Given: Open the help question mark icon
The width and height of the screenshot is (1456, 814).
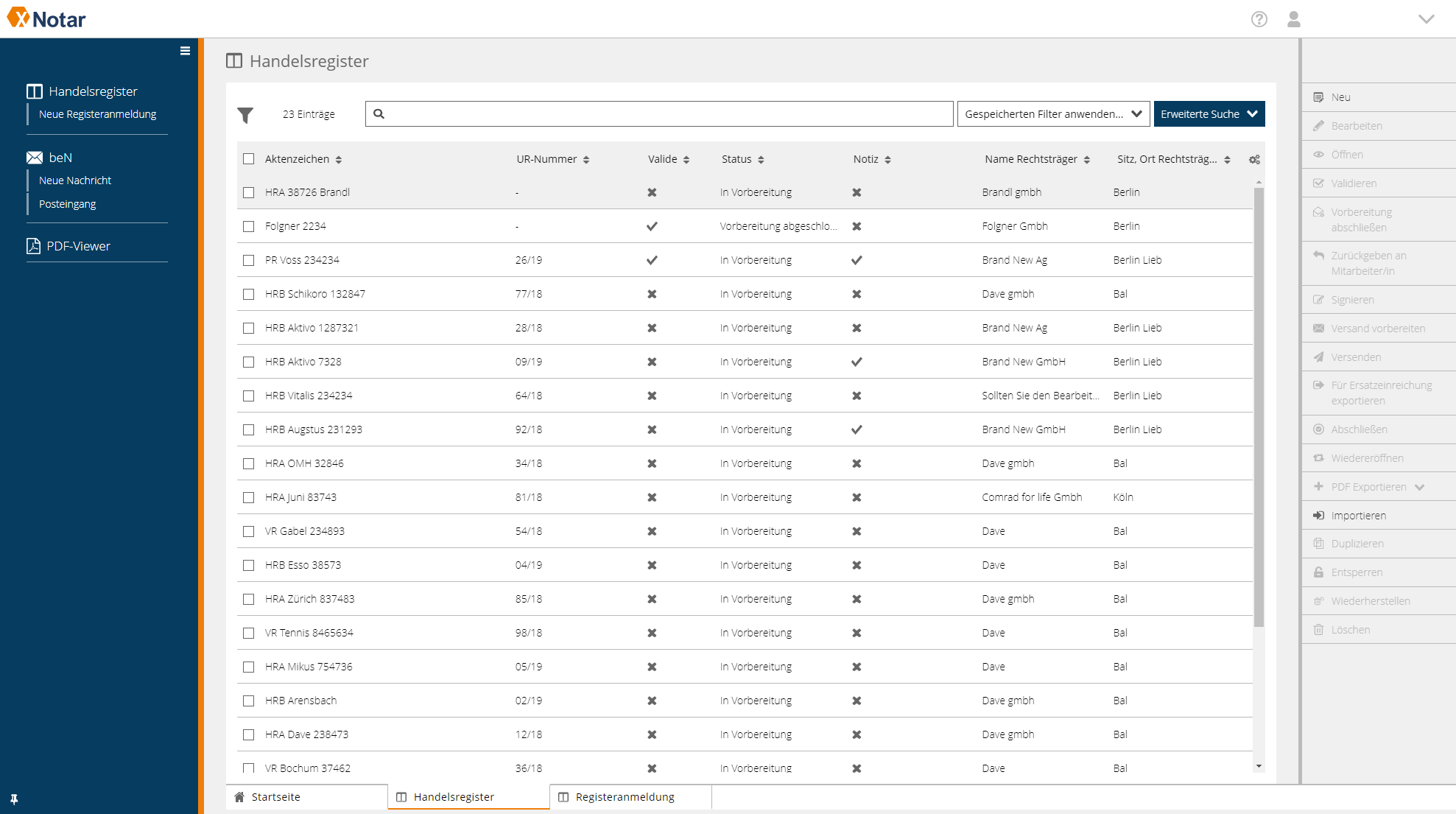Looking at the screenshot, I should pos(1259,19).
